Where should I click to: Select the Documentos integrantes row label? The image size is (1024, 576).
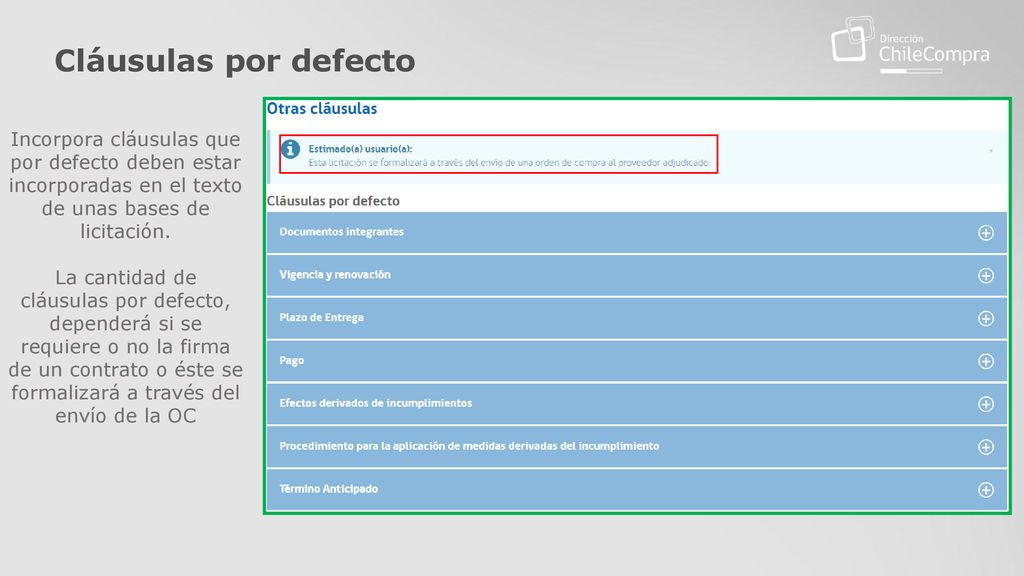(342, 232)
